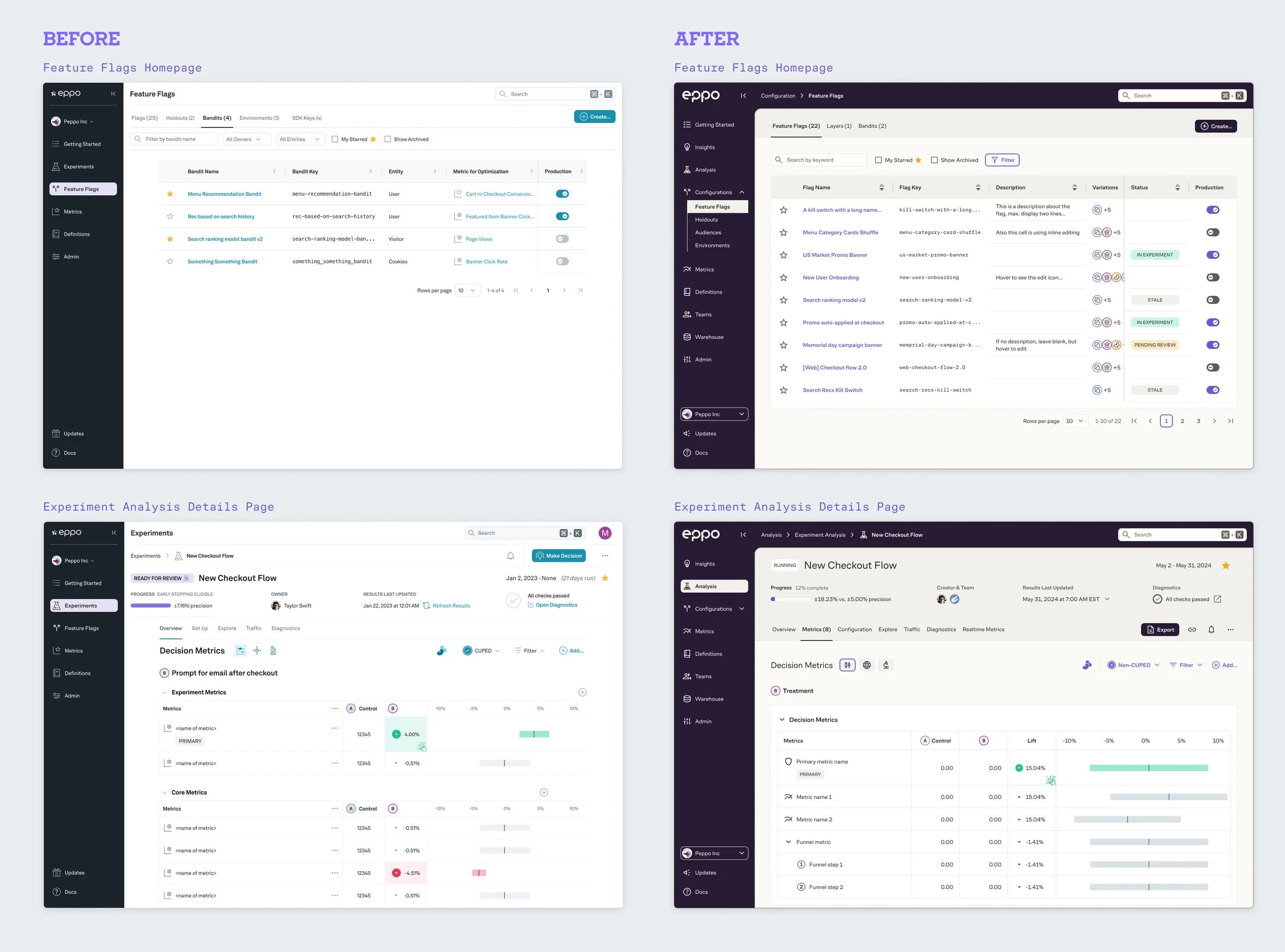Click the globe view icon next to Decision Metrics
The width and height of the screenshot is (1285, 952).
tap(867, 665)
